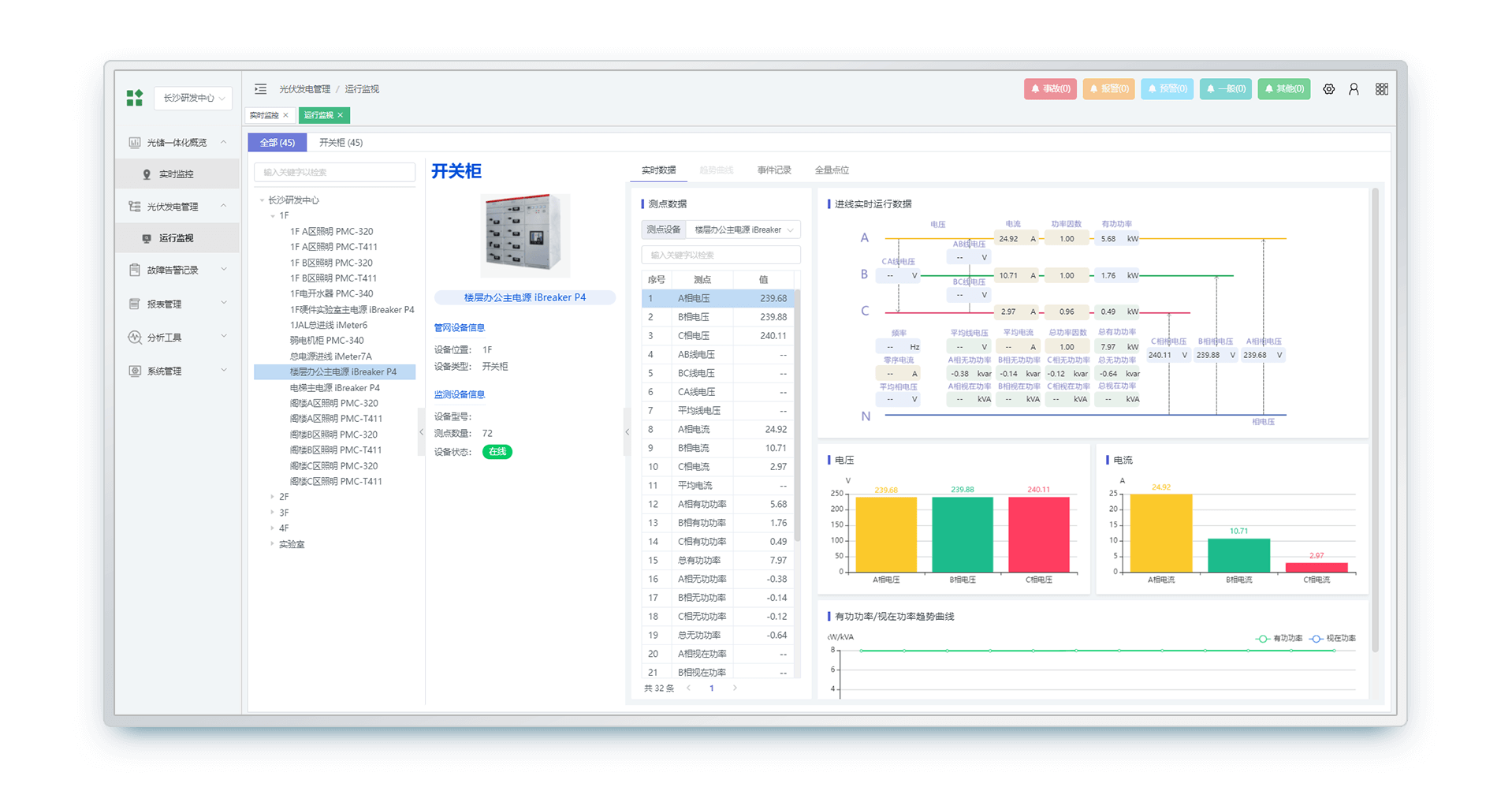This screenshot has width=1512, height=791.
Task: Switch to 趋势曲线 tab
Action: tap(716, 170)
